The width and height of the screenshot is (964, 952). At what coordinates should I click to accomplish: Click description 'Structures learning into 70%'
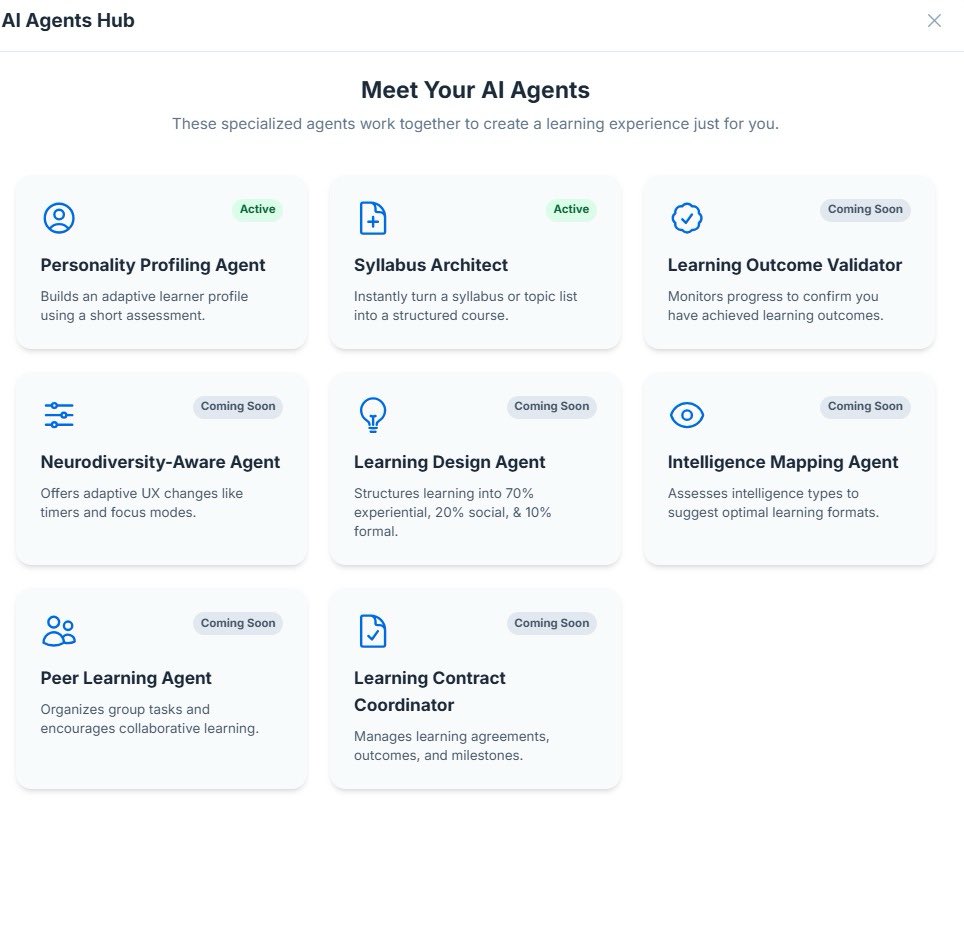(444, 493)
